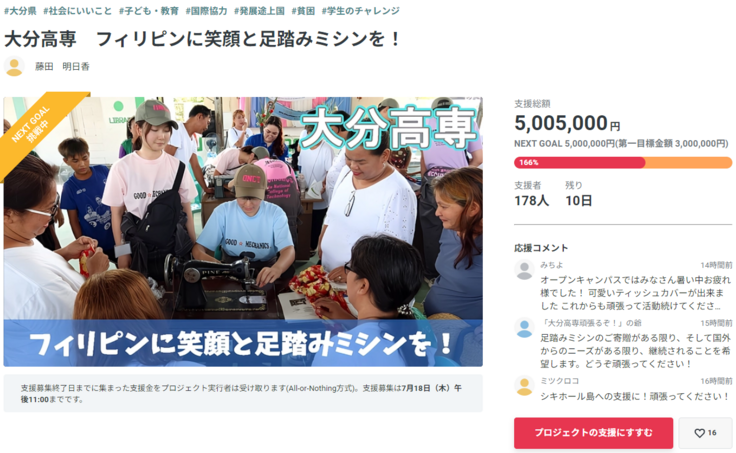Click the heart favorite button showing 16
The image size is (736, 453).
[x=705, y=433]
